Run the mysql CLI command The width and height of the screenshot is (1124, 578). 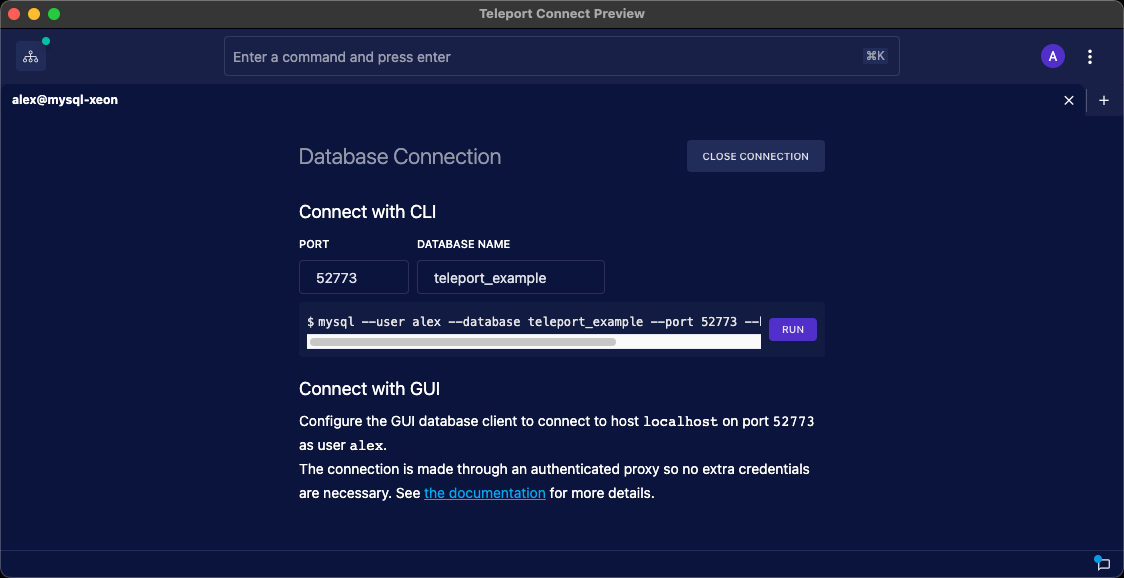point(792,329)
